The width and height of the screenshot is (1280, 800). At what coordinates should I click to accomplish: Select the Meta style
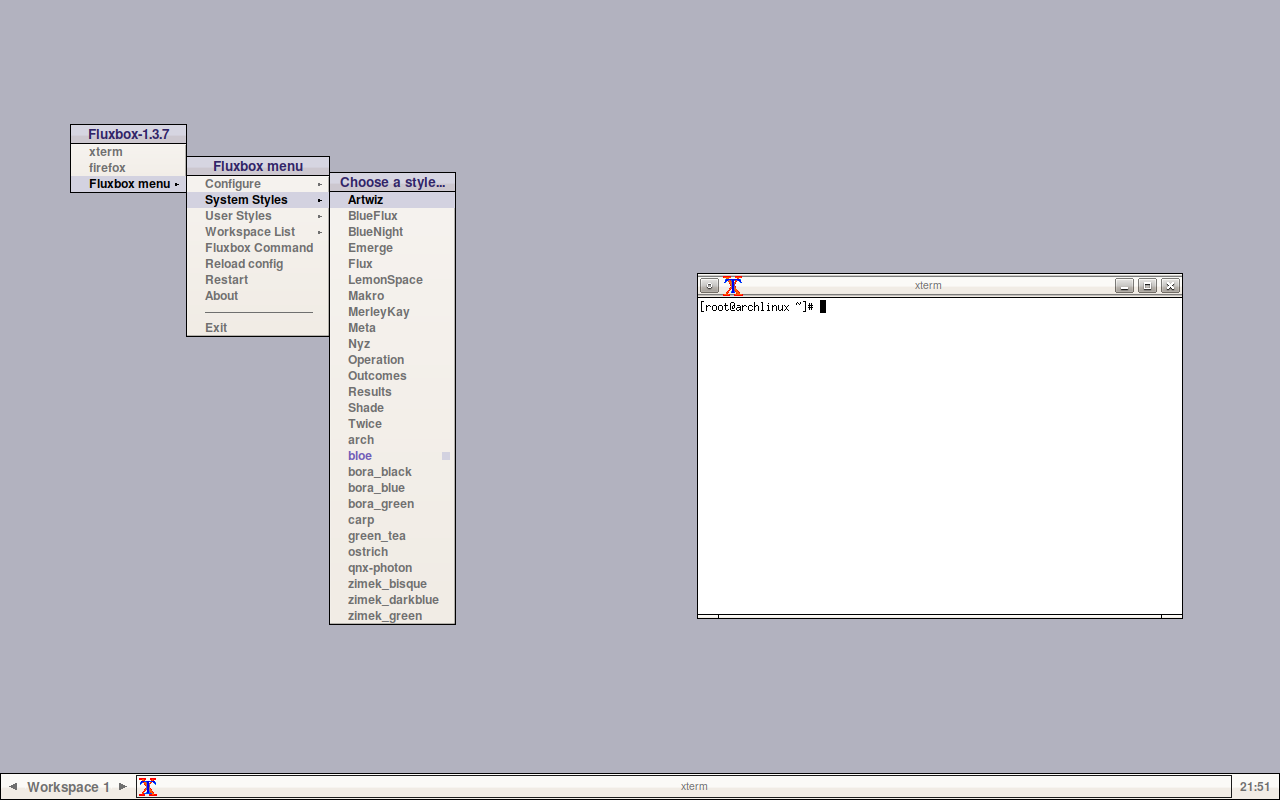(x=392, y=328)
